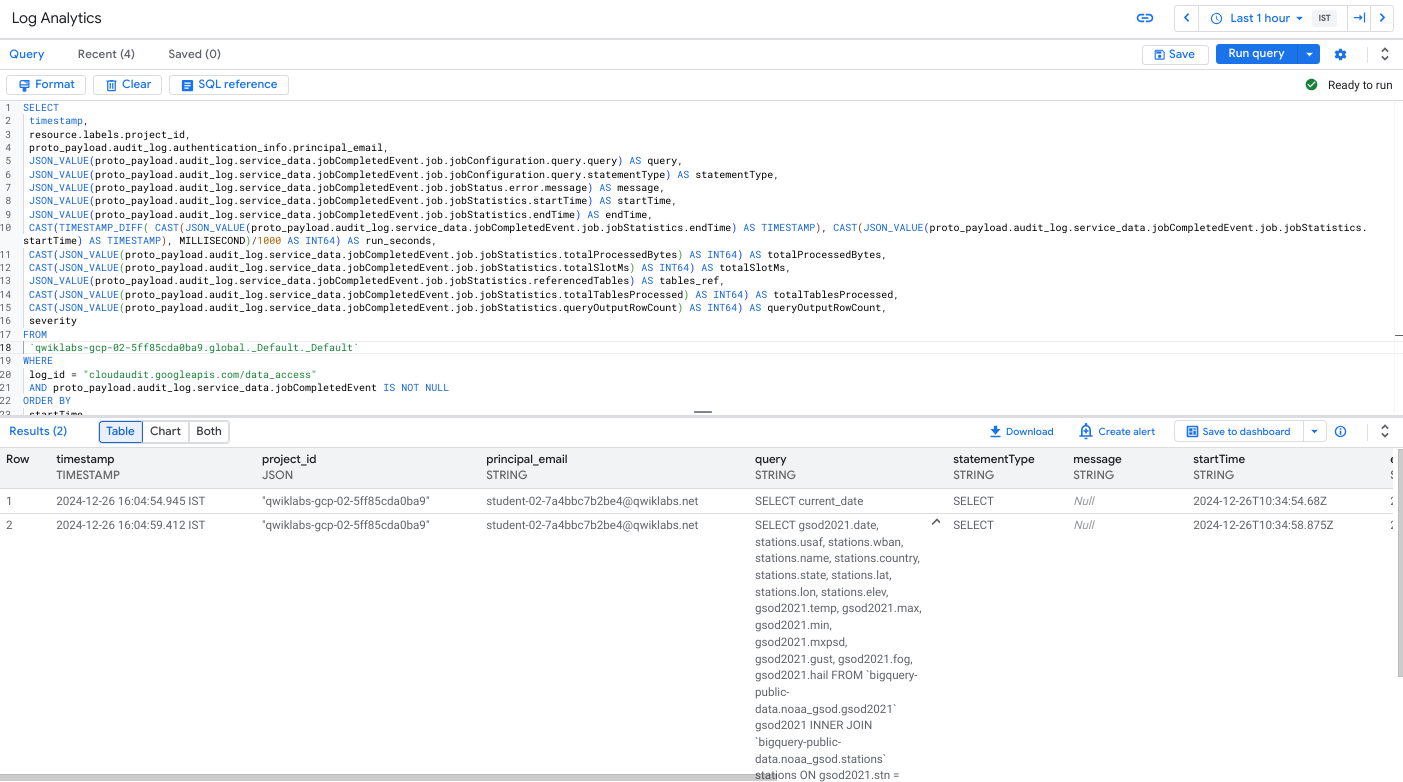Click the principal_email column header
1403x782 pixels.
(x=527, y=459)
